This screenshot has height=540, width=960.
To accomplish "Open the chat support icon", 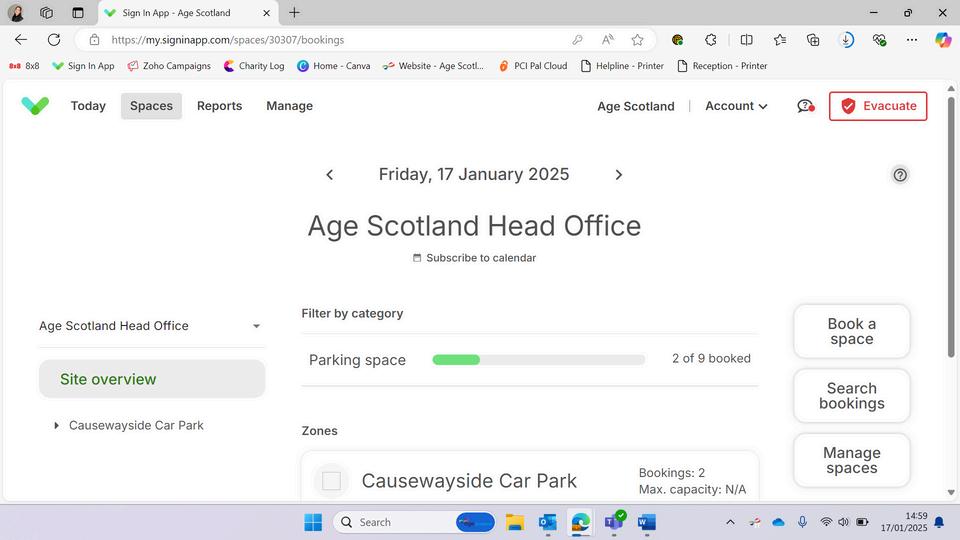I will tap(806, 106).
